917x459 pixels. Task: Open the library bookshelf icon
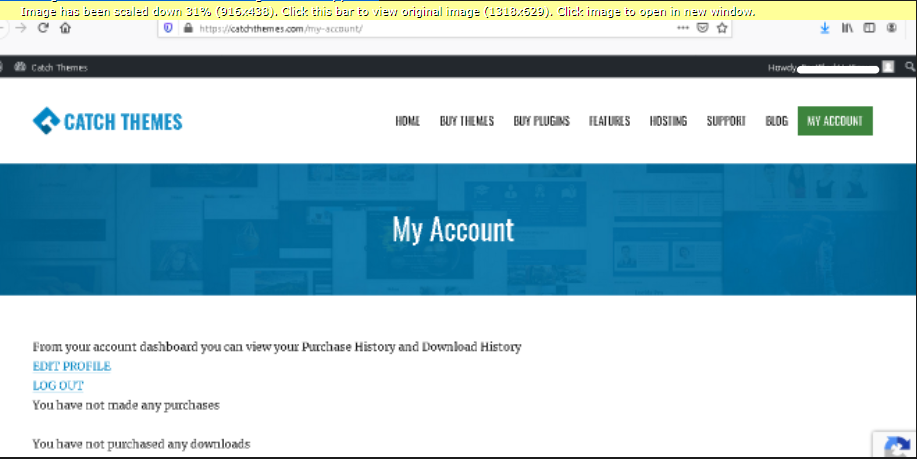pos(847,28)
